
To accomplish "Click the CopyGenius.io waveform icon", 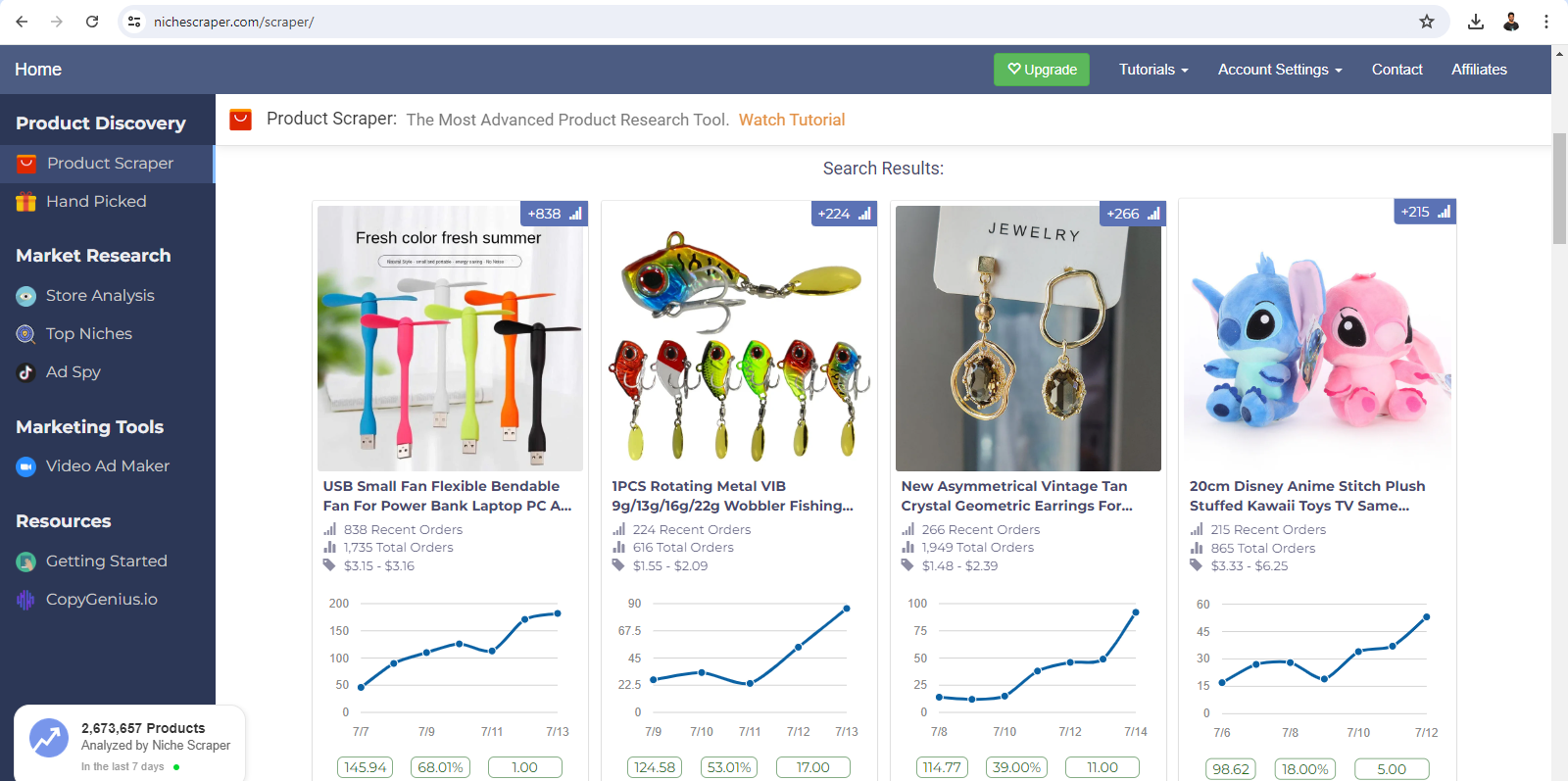I will (x=26, y=600).
